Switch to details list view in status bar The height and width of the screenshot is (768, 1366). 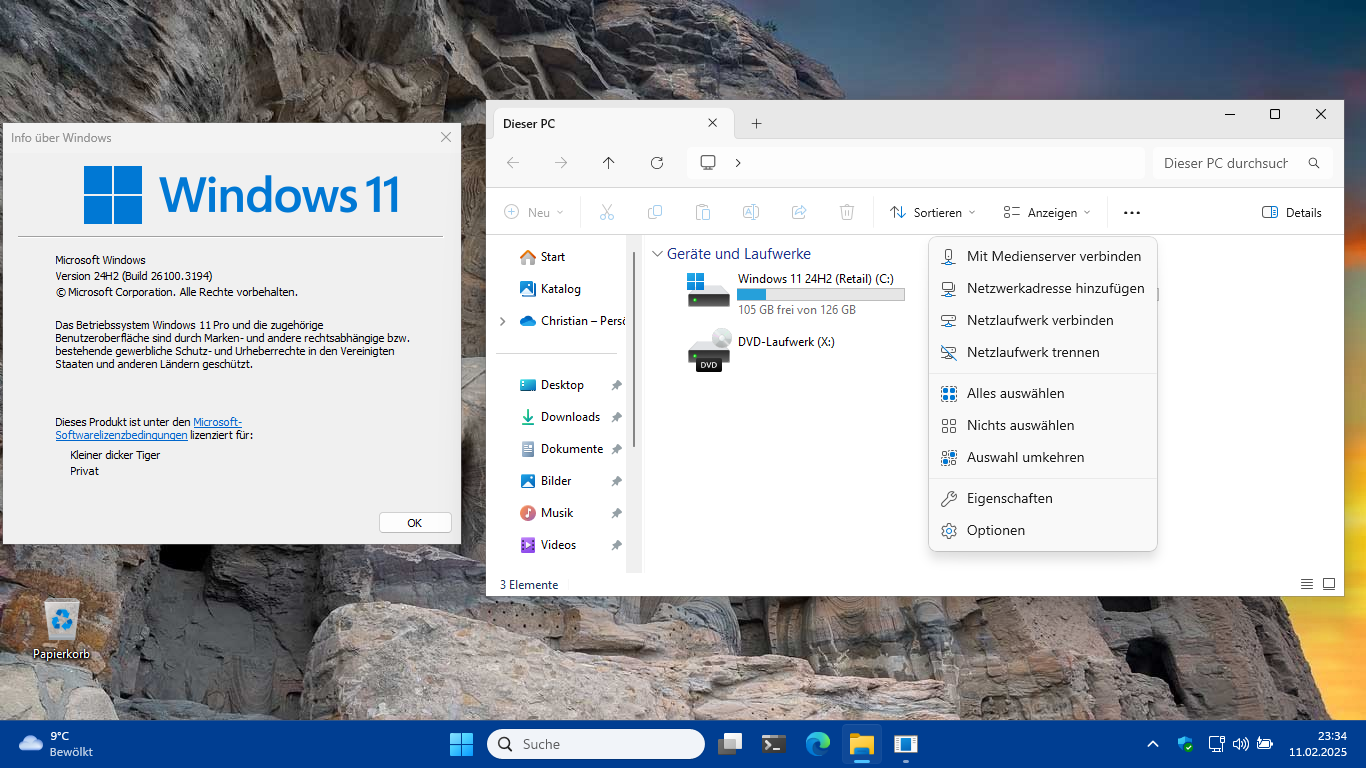point(1307,584)
